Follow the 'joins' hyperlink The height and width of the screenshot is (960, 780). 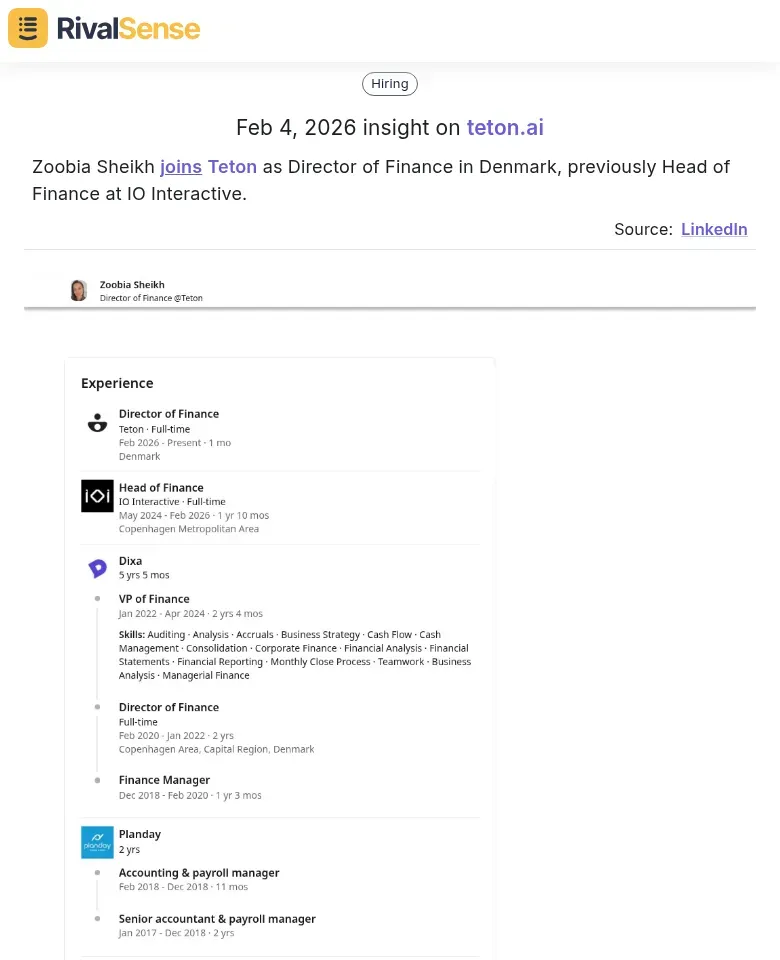pyautogui.click(x=180, y=167)
